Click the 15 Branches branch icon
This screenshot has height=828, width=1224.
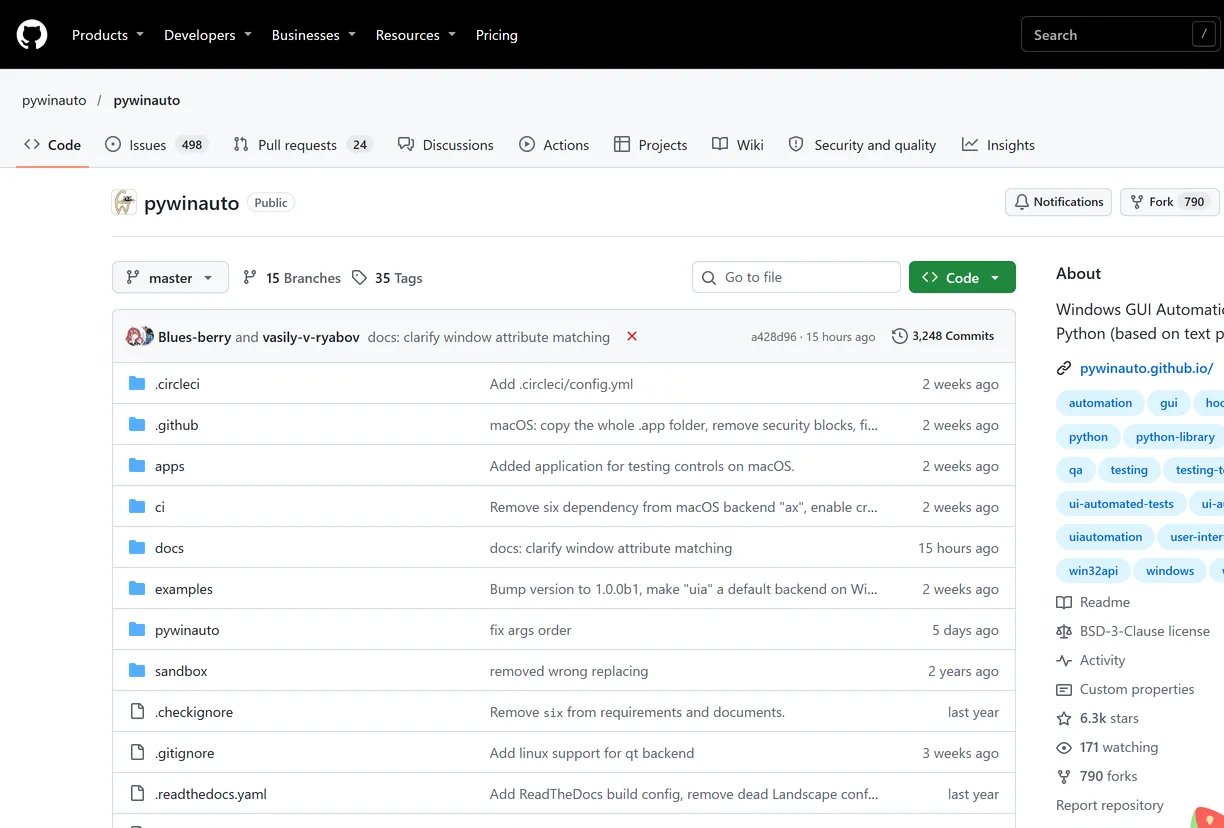(250, 278)
